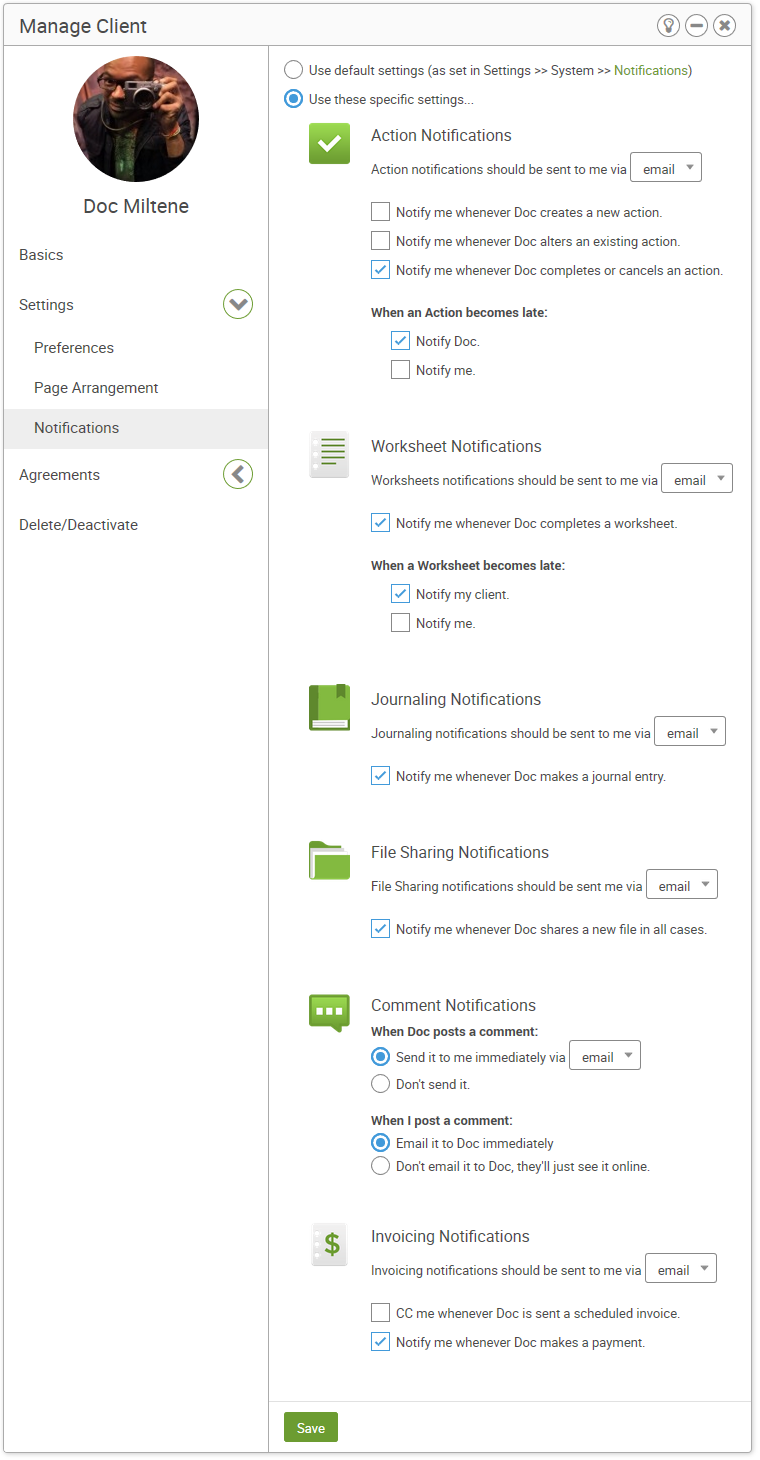This screenshot has width=760, height=1460.
Task: Uncheck notify when Doc makes a journal entry
Action: tap(380, 775)
